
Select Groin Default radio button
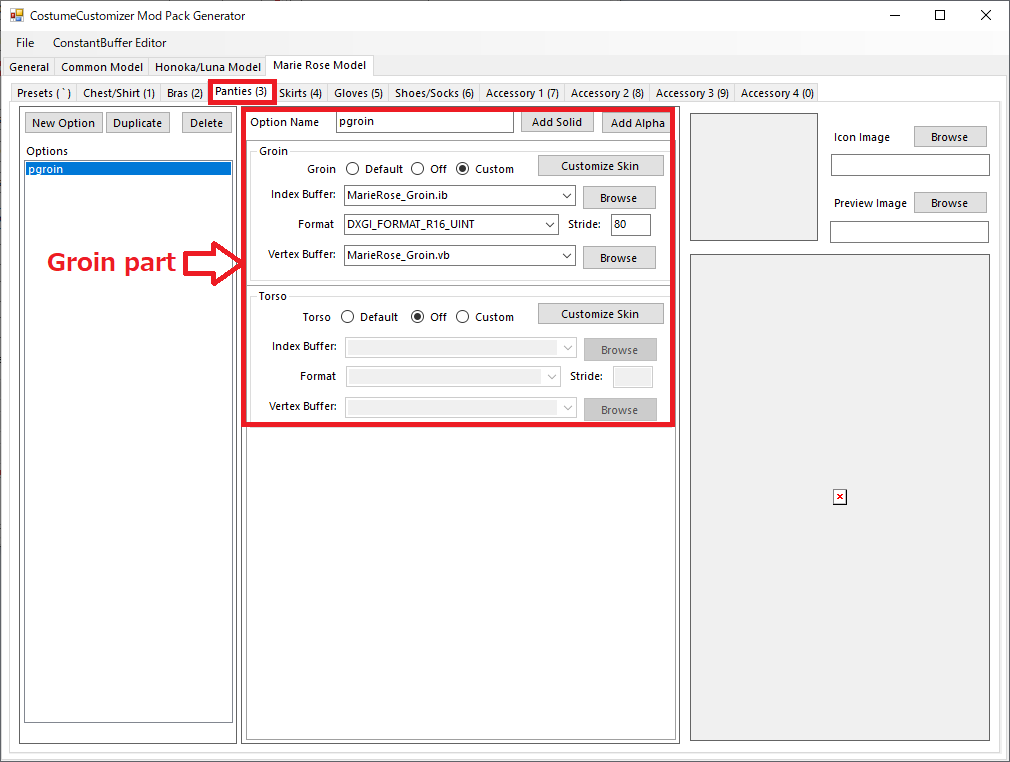click(x=352, y=169)
